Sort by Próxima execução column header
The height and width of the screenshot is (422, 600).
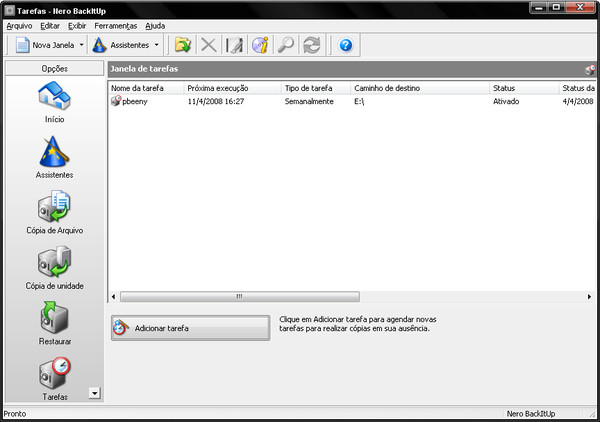(232, 88)
